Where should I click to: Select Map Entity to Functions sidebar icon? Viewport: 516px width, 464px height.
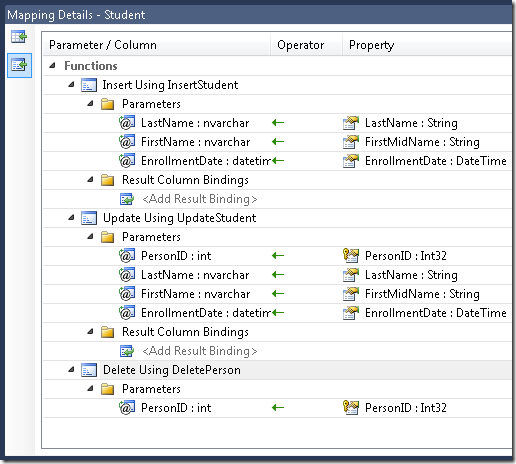coord(19,65)
